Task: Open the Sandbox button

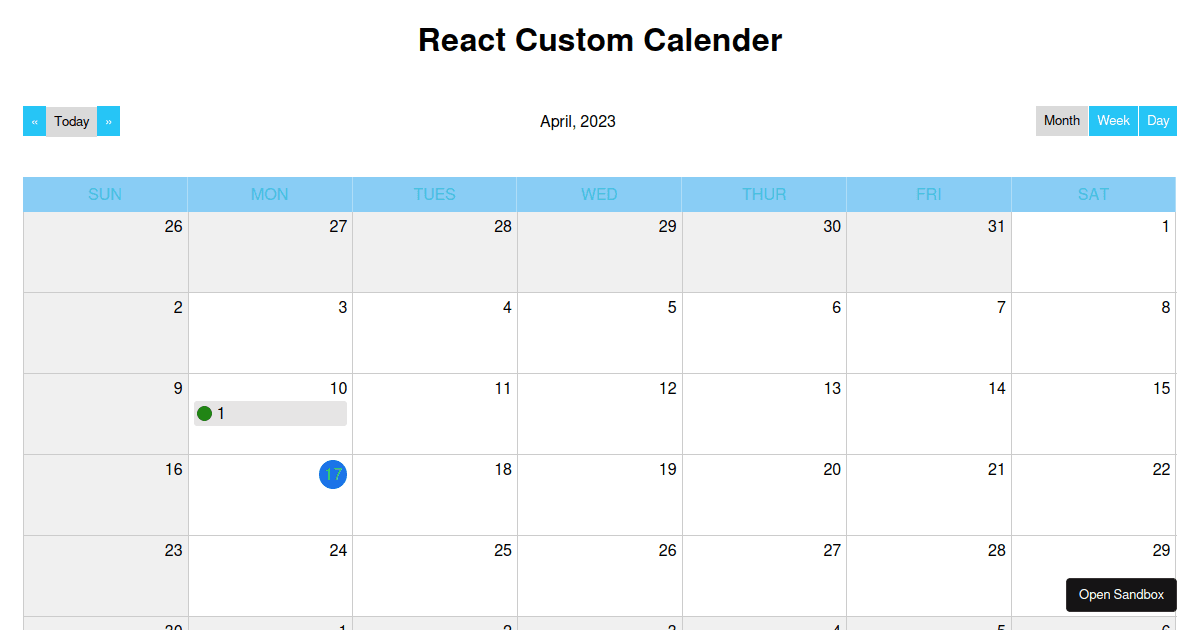Action: (x=1121, y=595)
